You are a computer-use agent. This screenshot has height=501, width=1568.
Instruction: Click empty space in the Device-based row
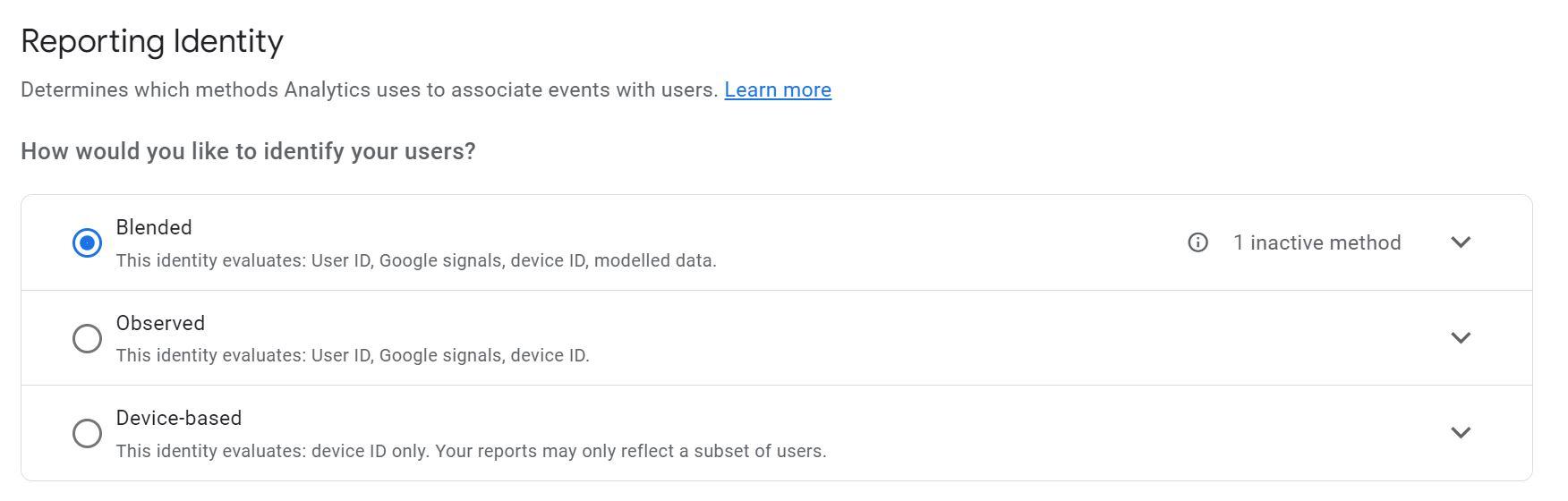point(1119,433)
